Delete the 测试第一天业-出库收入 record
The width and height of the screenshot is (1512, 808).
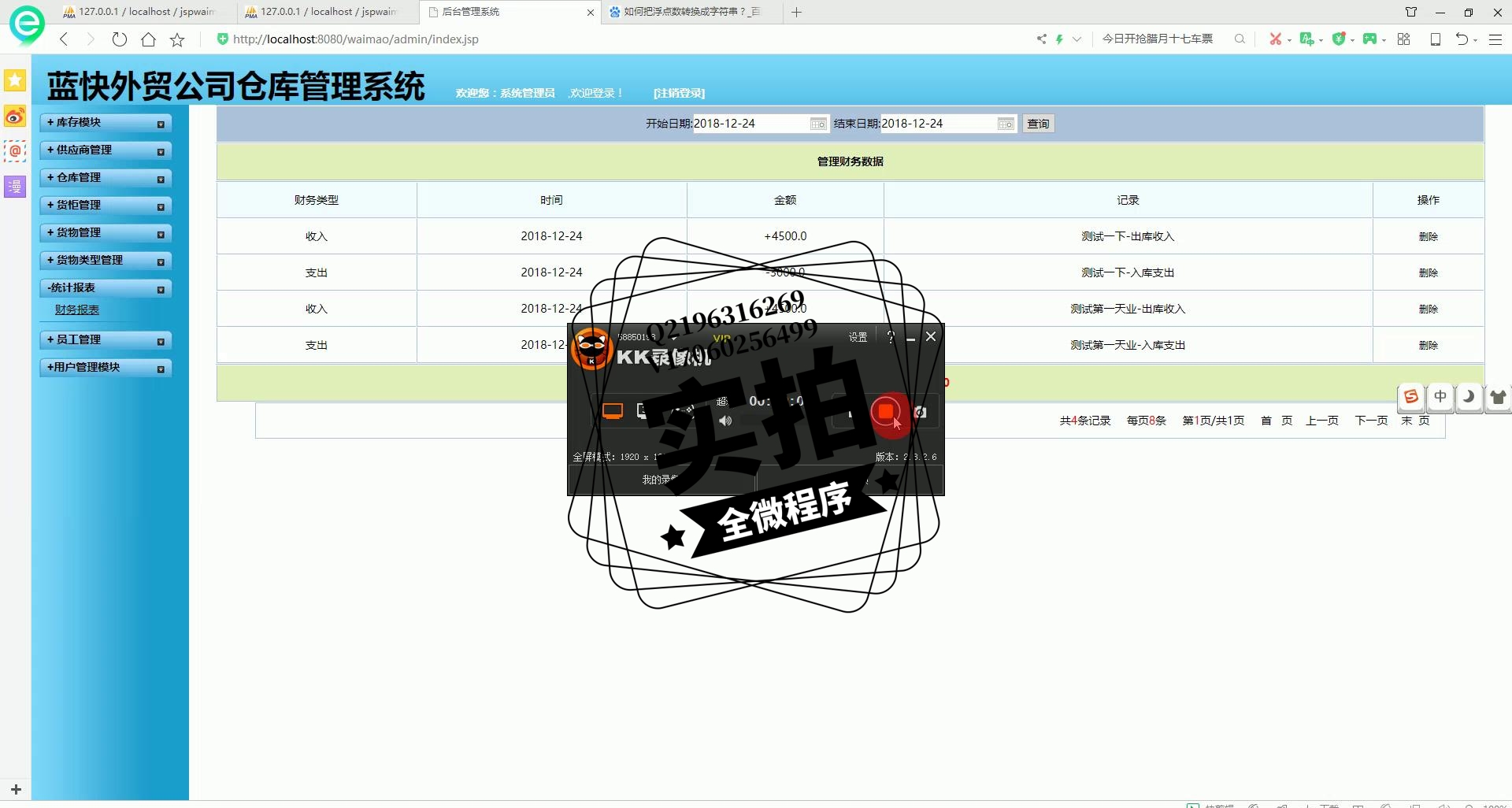(1428, 309)
